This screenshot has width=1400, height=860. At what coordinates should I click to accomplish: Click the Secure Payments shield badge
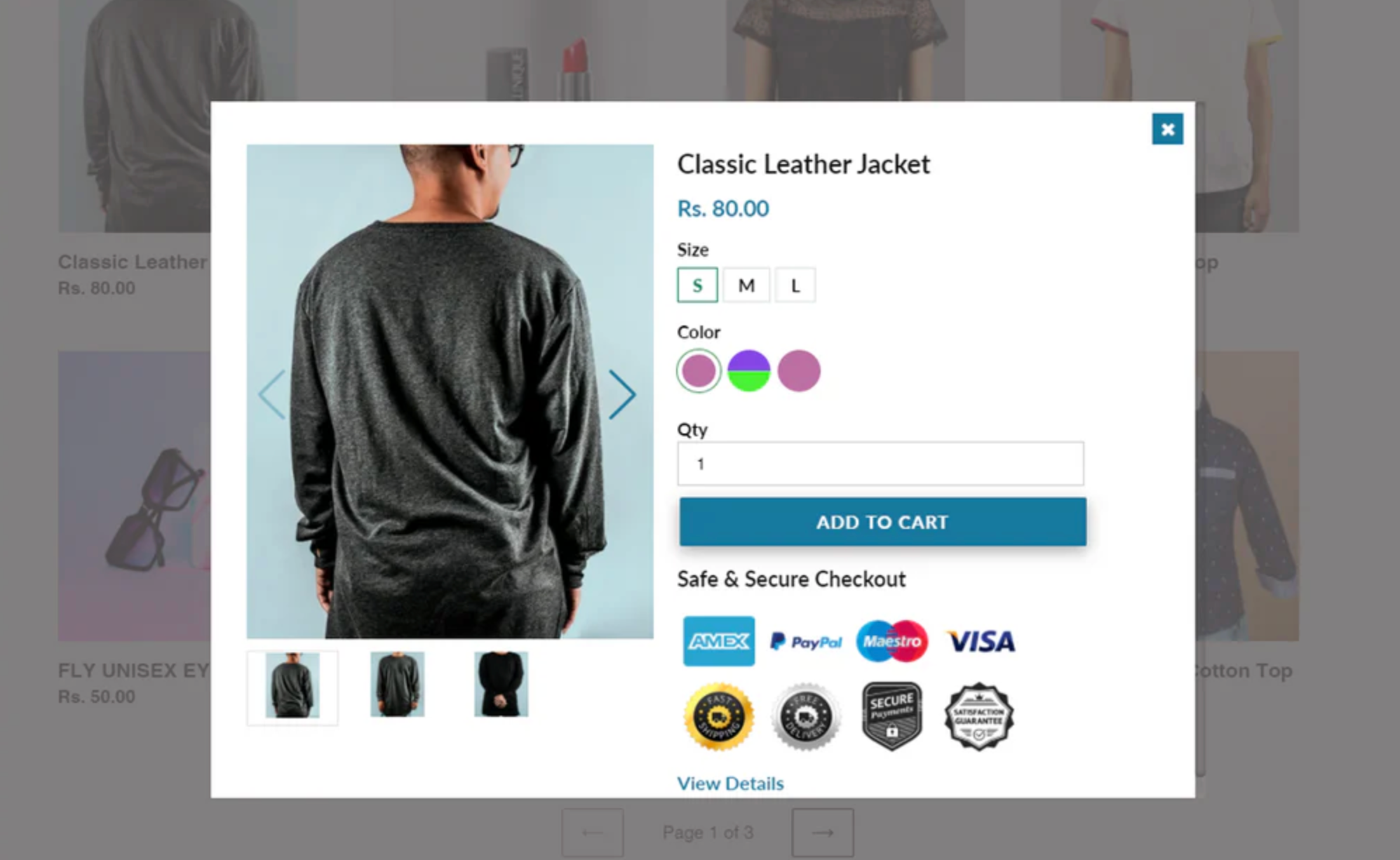tap(891, 716)
